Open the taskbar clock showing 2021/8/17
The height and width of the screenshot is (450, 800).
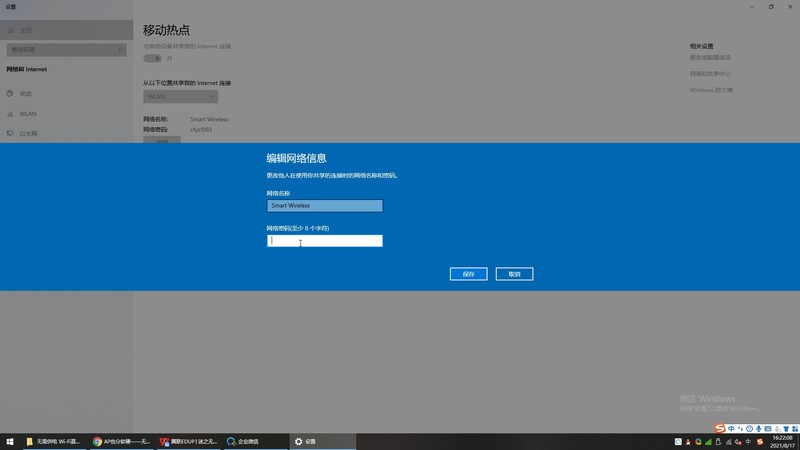tap(783, 442)
